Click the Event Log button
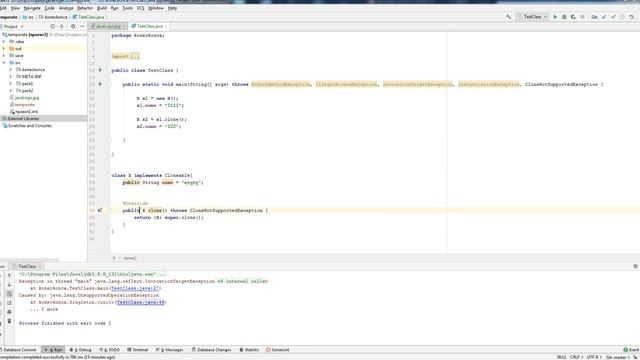Screen dimensions: 640x360 tap(631, 350)
